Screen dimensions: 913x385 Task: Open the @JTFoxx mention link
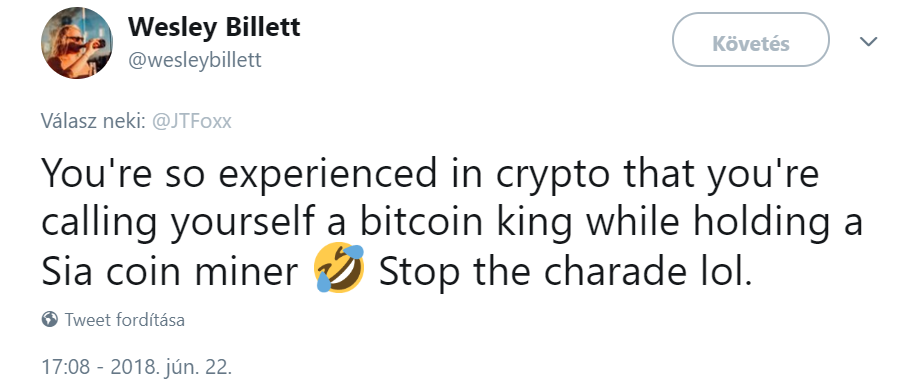192,121
